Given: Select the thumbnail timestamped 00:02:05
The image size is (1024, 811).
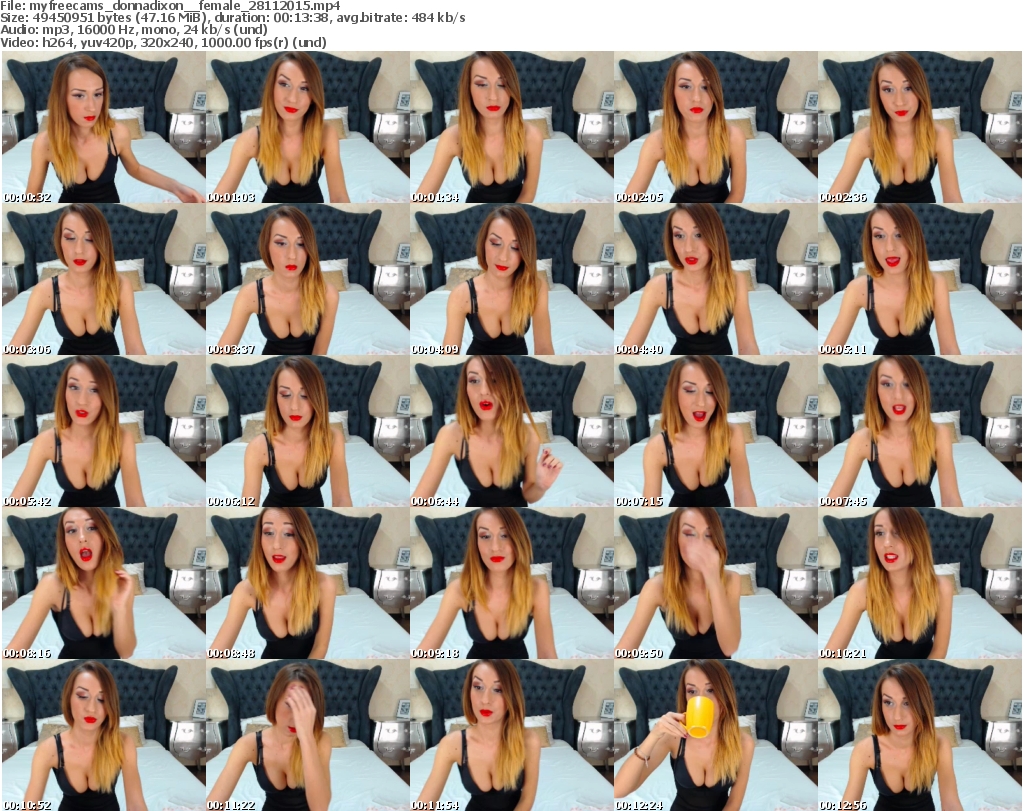Looking at the screenshot, I should [x=716, y=127].
